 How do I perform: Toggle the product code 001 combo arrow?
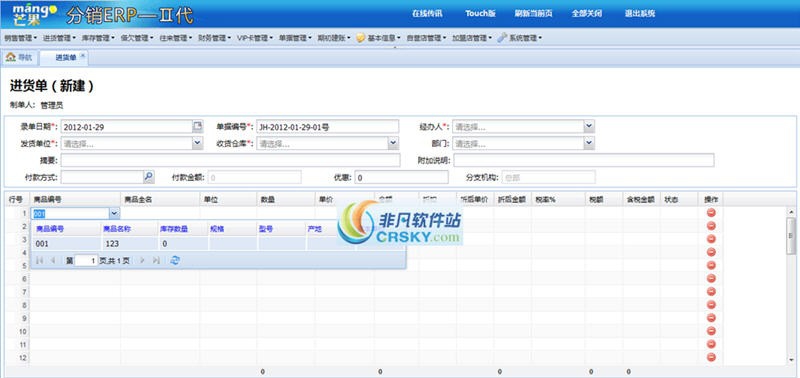click(114, 213)
